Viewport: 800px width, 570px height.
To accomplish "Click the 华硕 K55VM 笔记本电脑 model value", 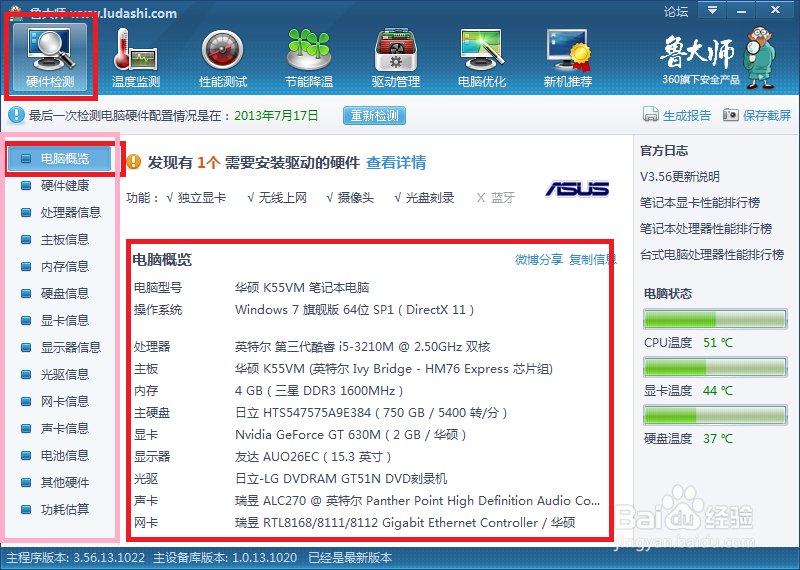I will click(x=302, y=288).
